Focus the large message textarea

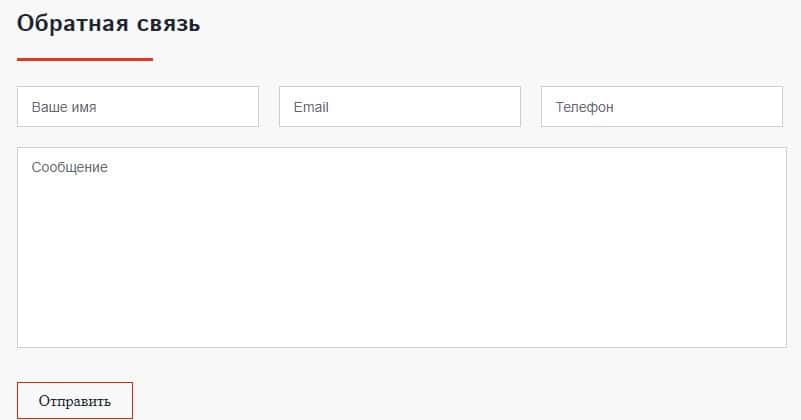(402, 248)
